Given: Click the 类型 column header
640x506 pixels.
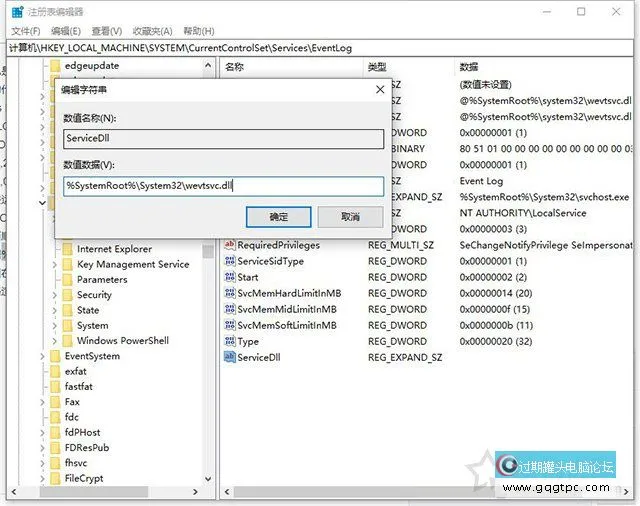Looking at the screenshot, I should coord(377,67).
